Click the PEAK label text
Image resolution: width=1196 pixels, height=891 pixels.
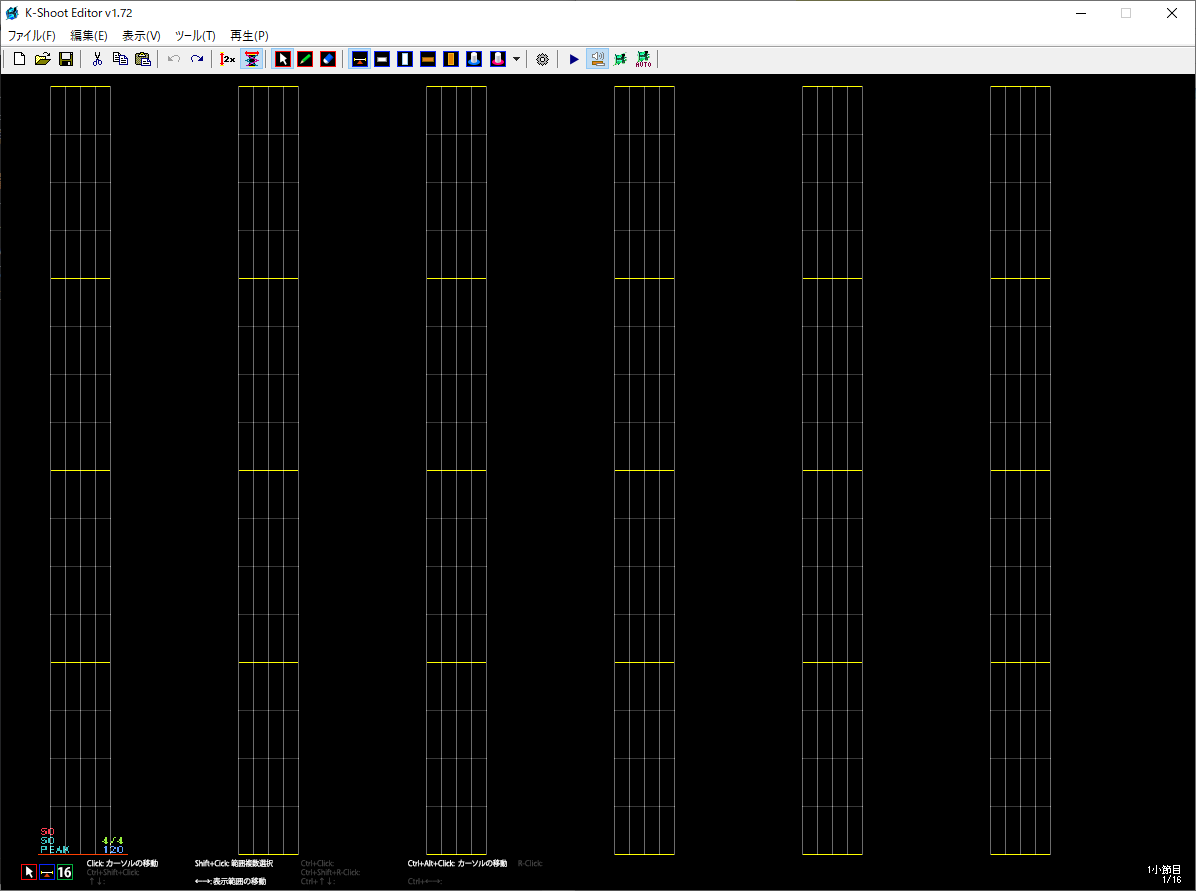click(x=55, y=849)
